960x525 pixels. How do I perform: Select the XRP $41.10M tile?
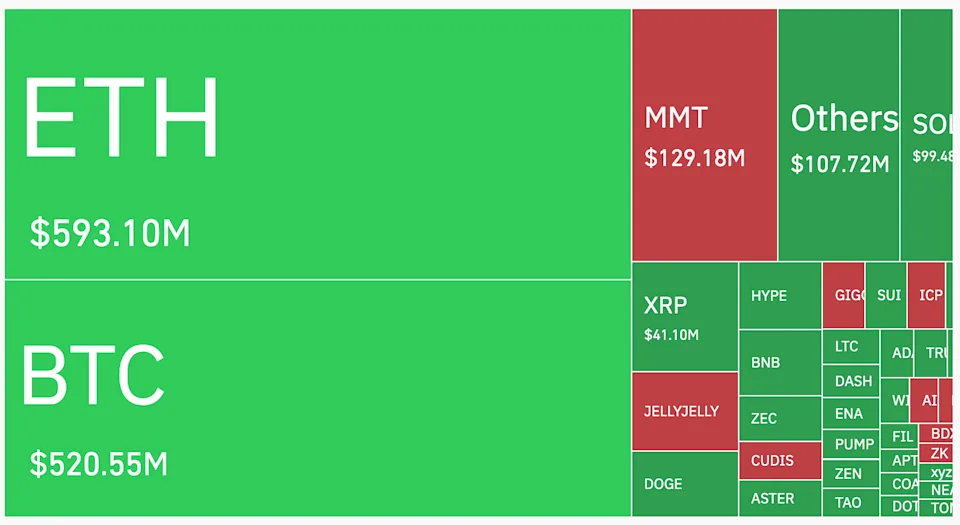coord(685,317)
